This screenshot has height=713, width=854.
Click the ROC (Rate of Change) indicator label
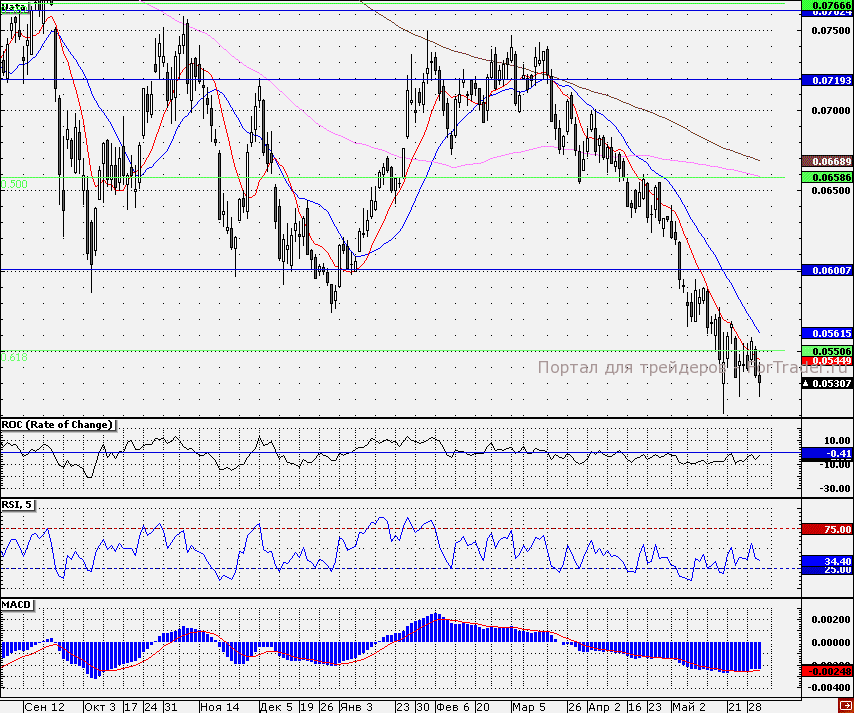(x=56, y=425)
